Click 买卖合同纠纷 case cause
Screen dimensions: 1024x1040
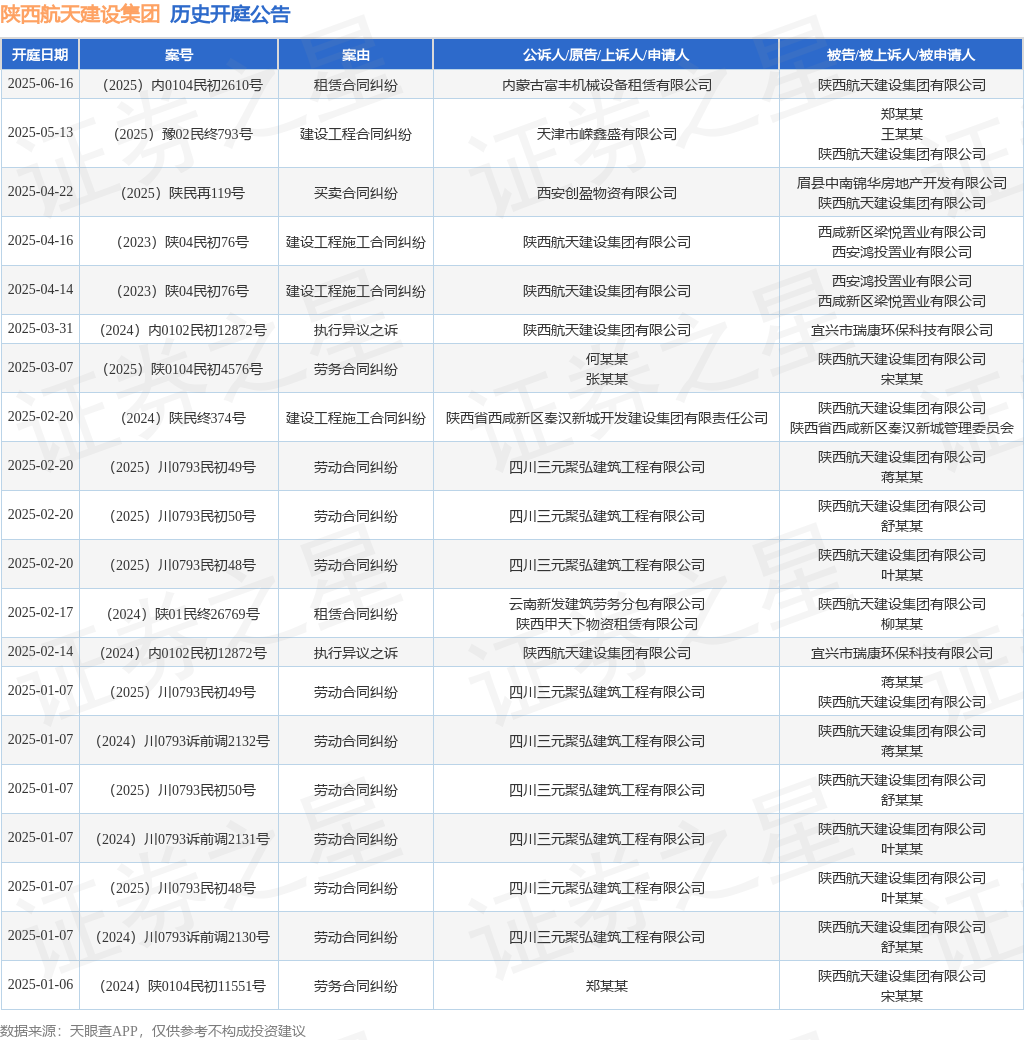pos(355,193)
